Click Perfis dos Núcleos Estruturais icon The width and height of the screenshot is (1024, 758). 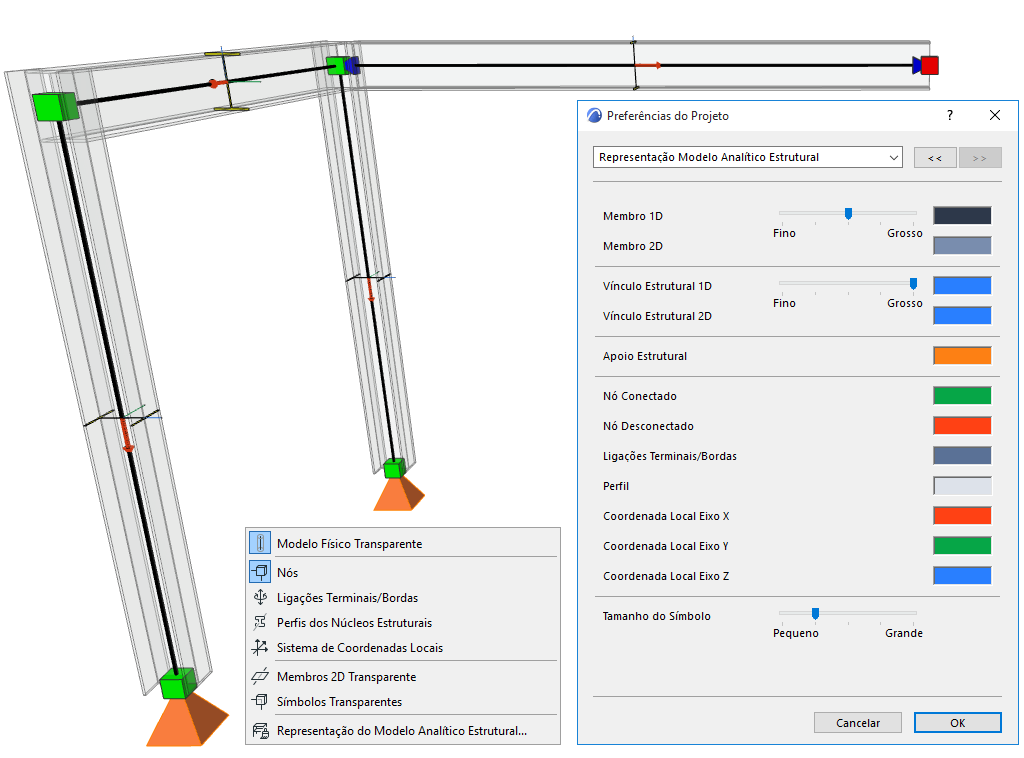(260, 622)
